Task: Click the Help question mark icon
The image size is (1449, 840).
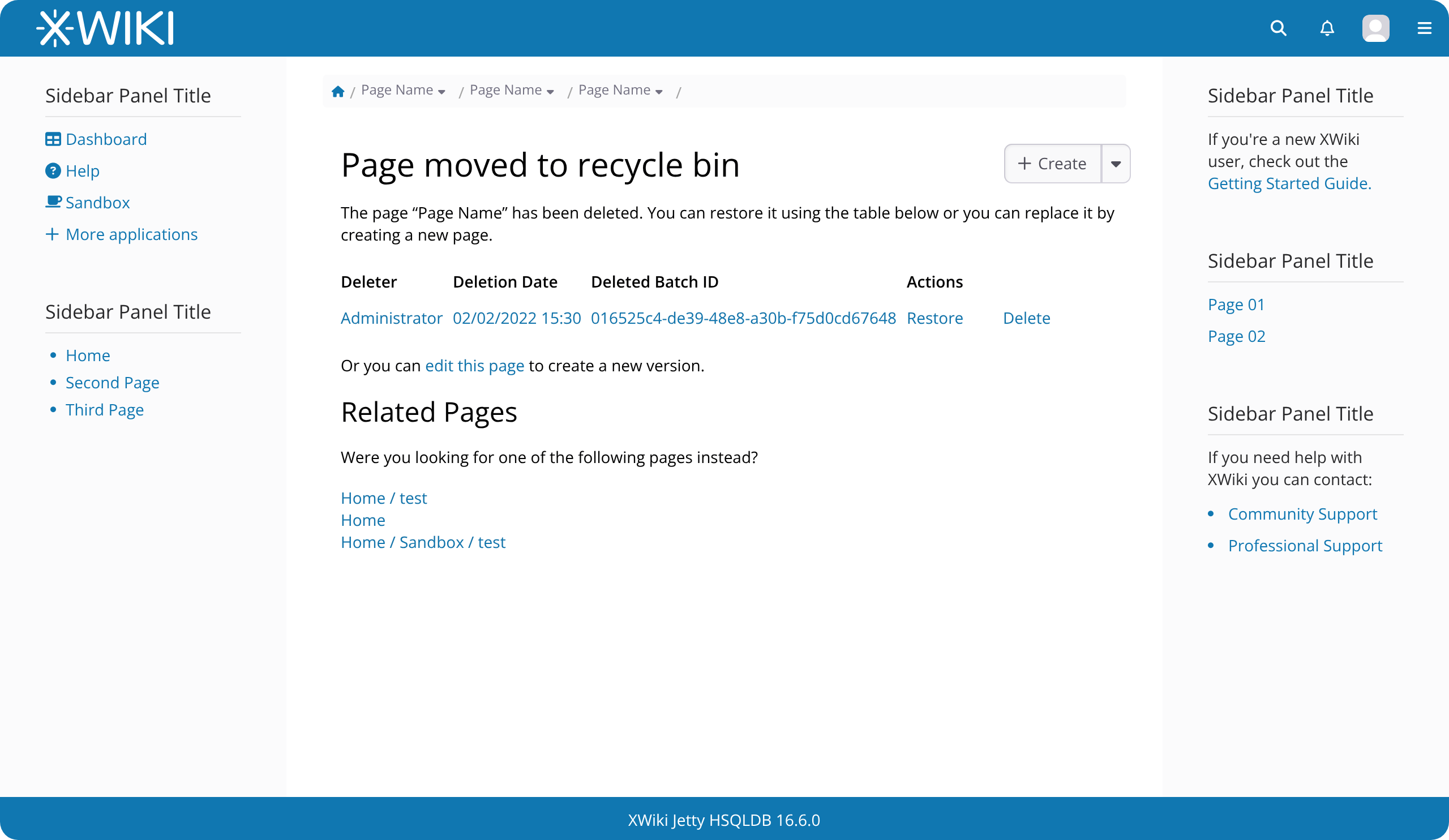Action: (53, 171)
